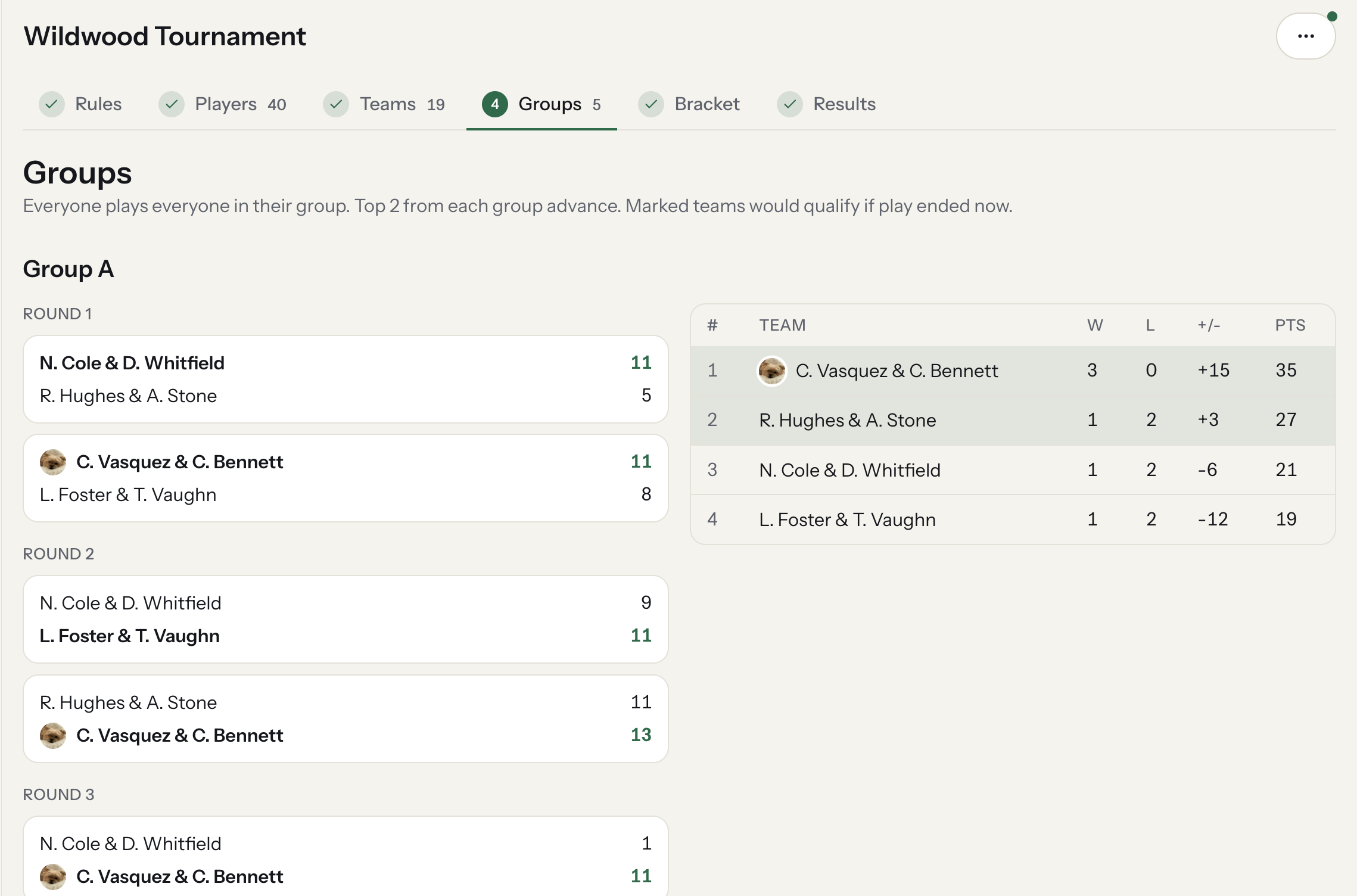1357x896 pixels.
Task: Open Round 2 match Cole & Whitfield vs Foster & Vaughn
Action: tap(346, 620)
